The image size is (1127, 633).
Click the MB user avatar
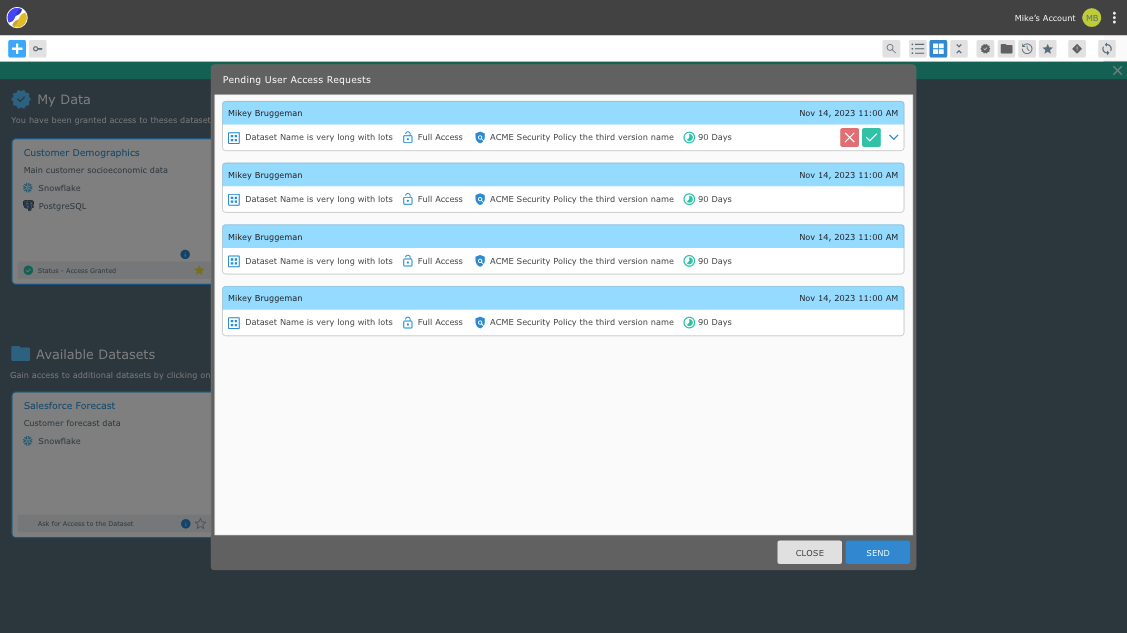tap(1092, 18)
